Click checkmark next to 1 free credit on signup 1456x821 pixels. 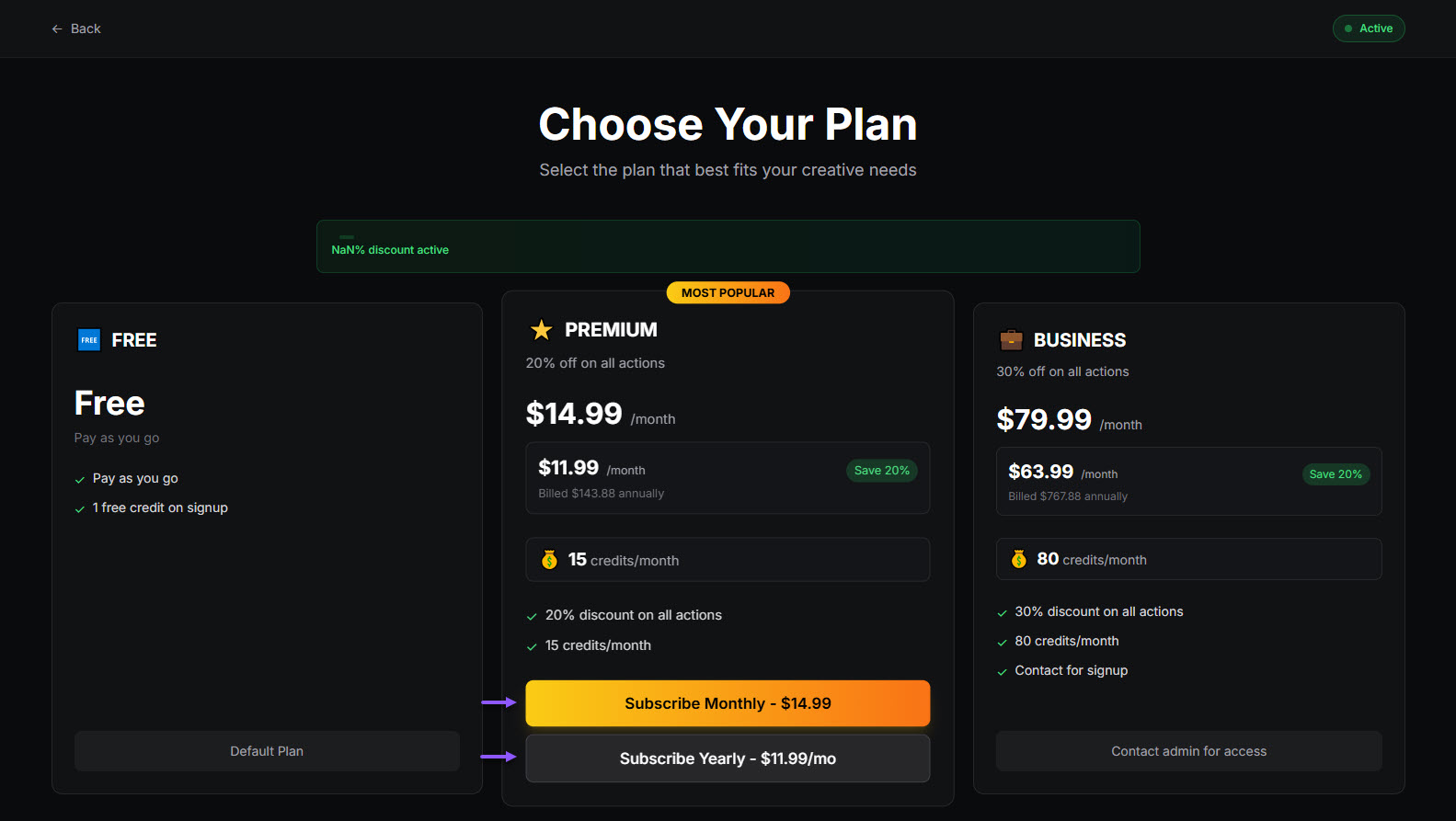[x=80, y=508]
